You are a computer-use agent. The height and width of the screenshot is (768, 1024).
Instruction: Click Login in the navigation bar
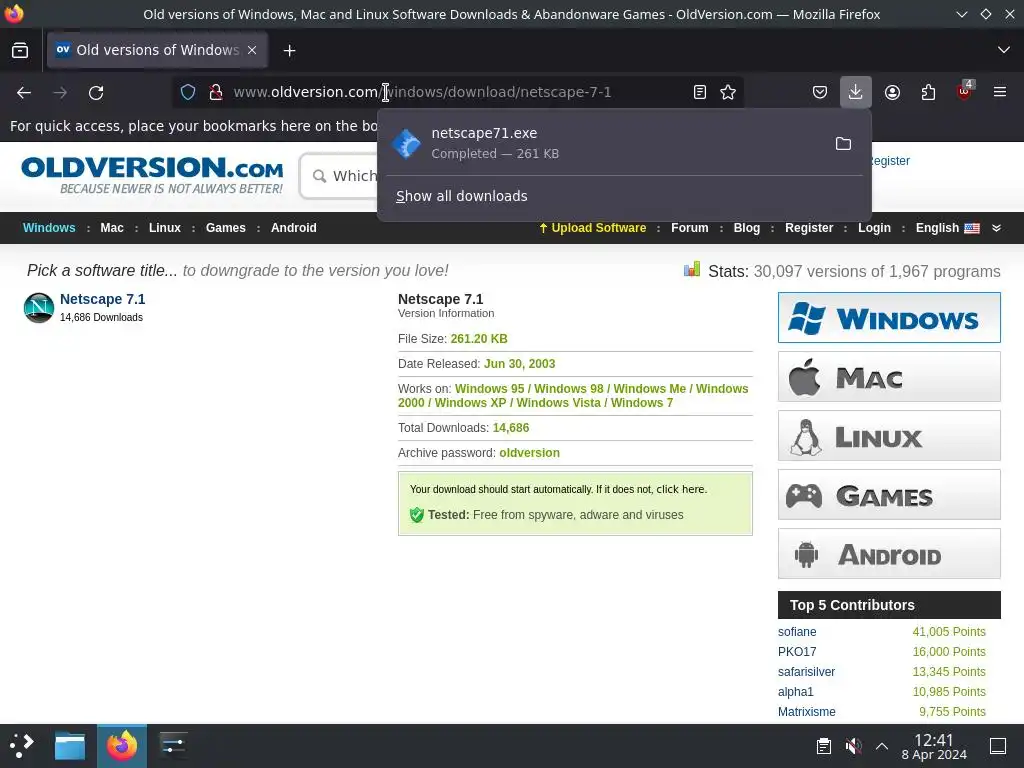coord(874,228)
